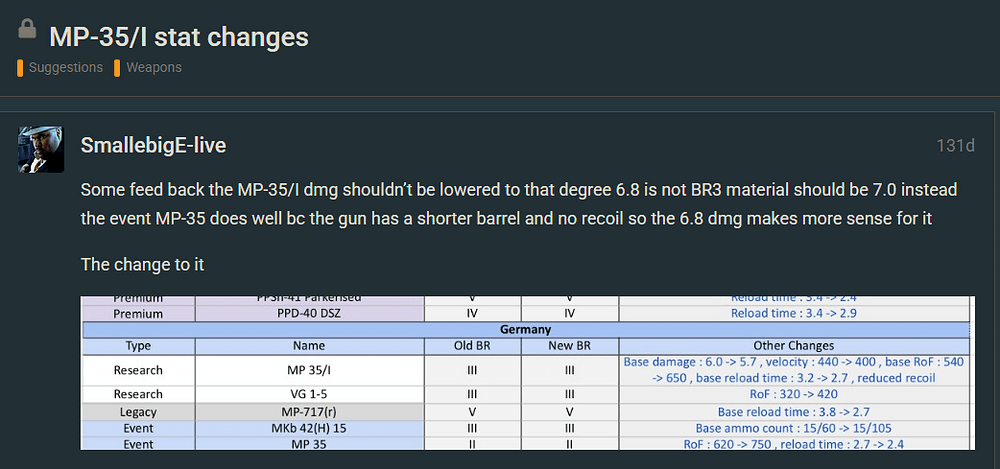Screen dimensions: 1000x469
Task: Click the 131d post timestamp
Action: [x=955, y=146]
